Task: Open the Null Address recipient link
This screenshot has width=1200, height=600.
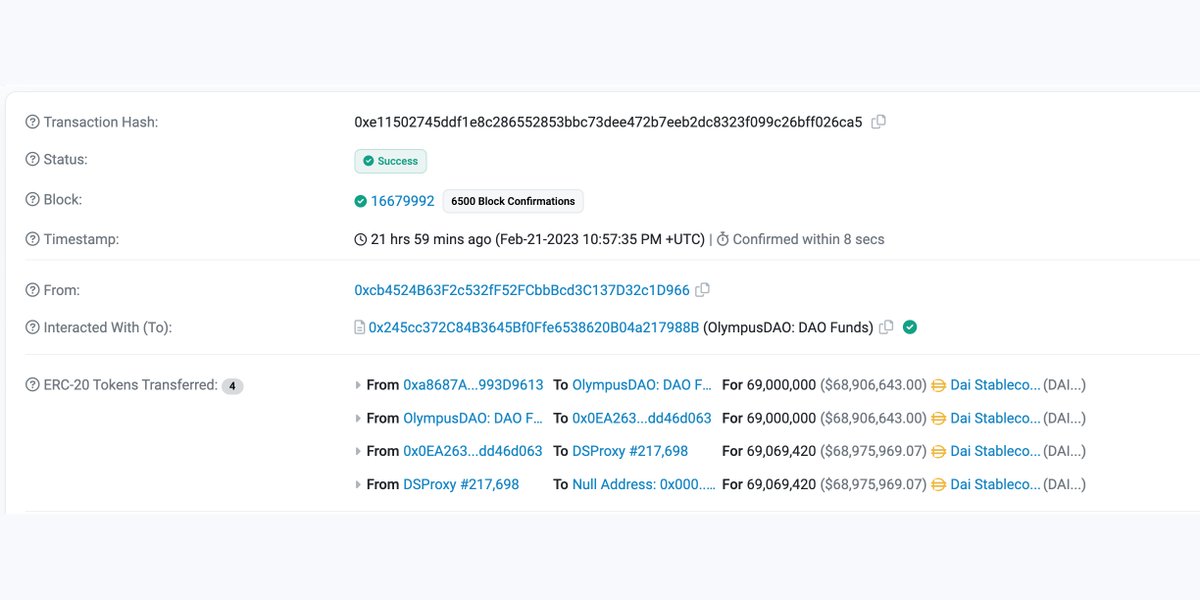Action: coord(643,484)
